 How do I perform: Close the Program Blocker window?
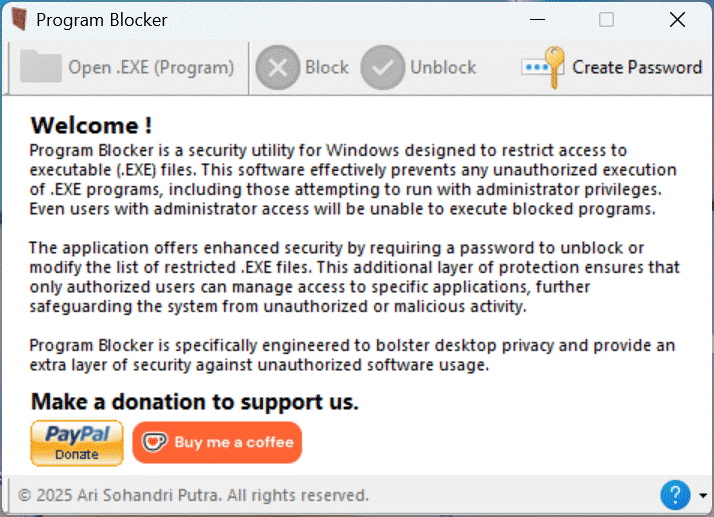(677, 19)
